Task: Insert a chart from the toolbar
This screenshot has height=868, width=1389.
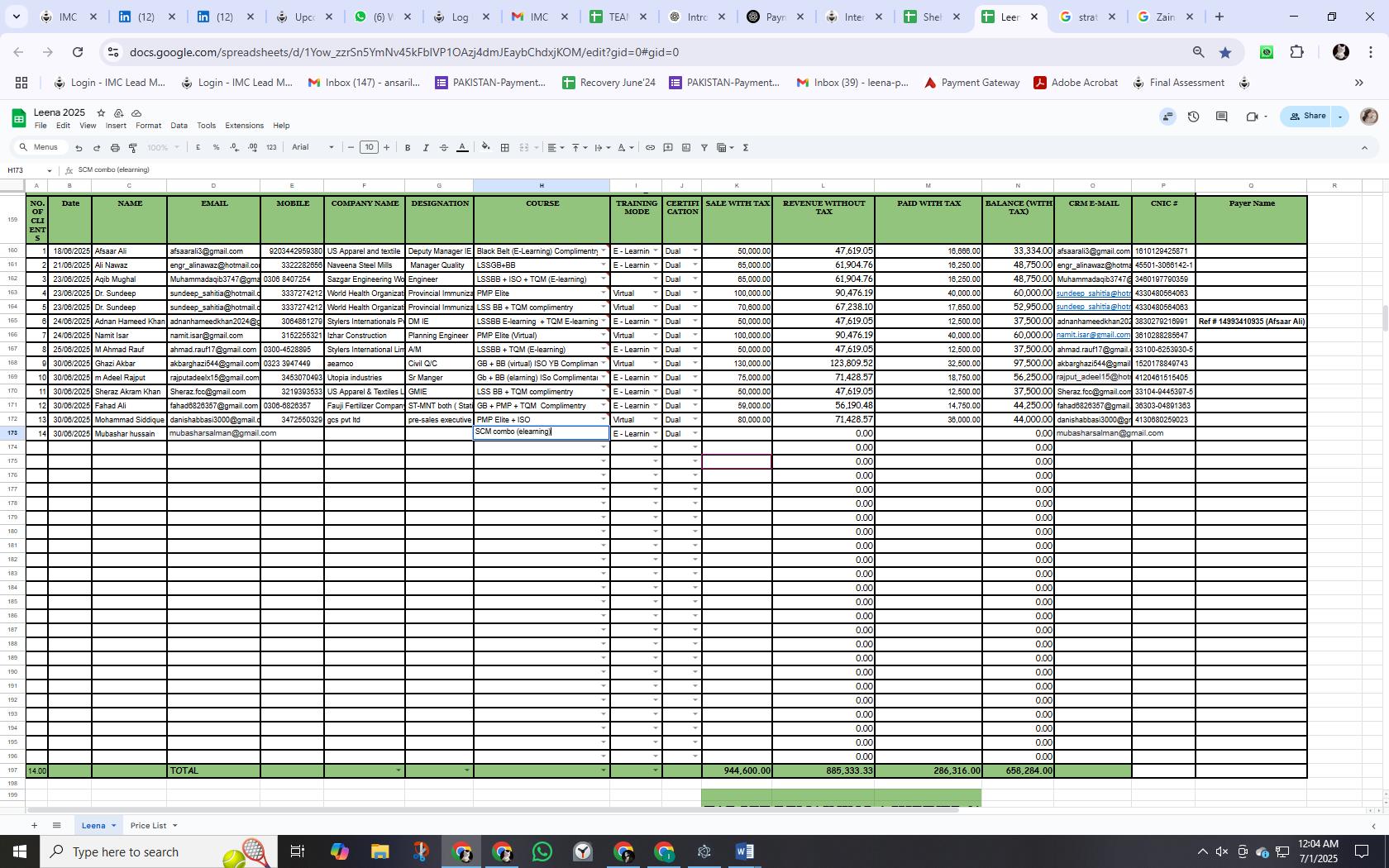Action: [686, 148]
